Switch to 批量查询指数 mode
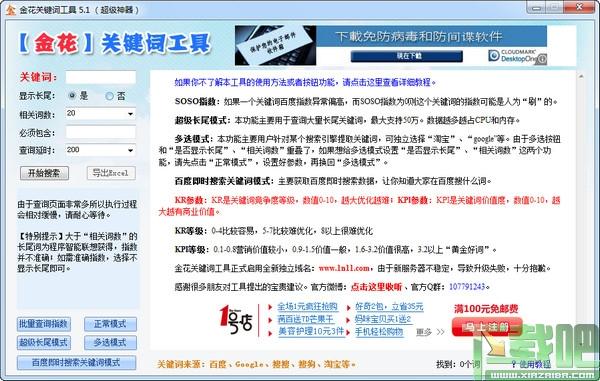 pos(44,324)
